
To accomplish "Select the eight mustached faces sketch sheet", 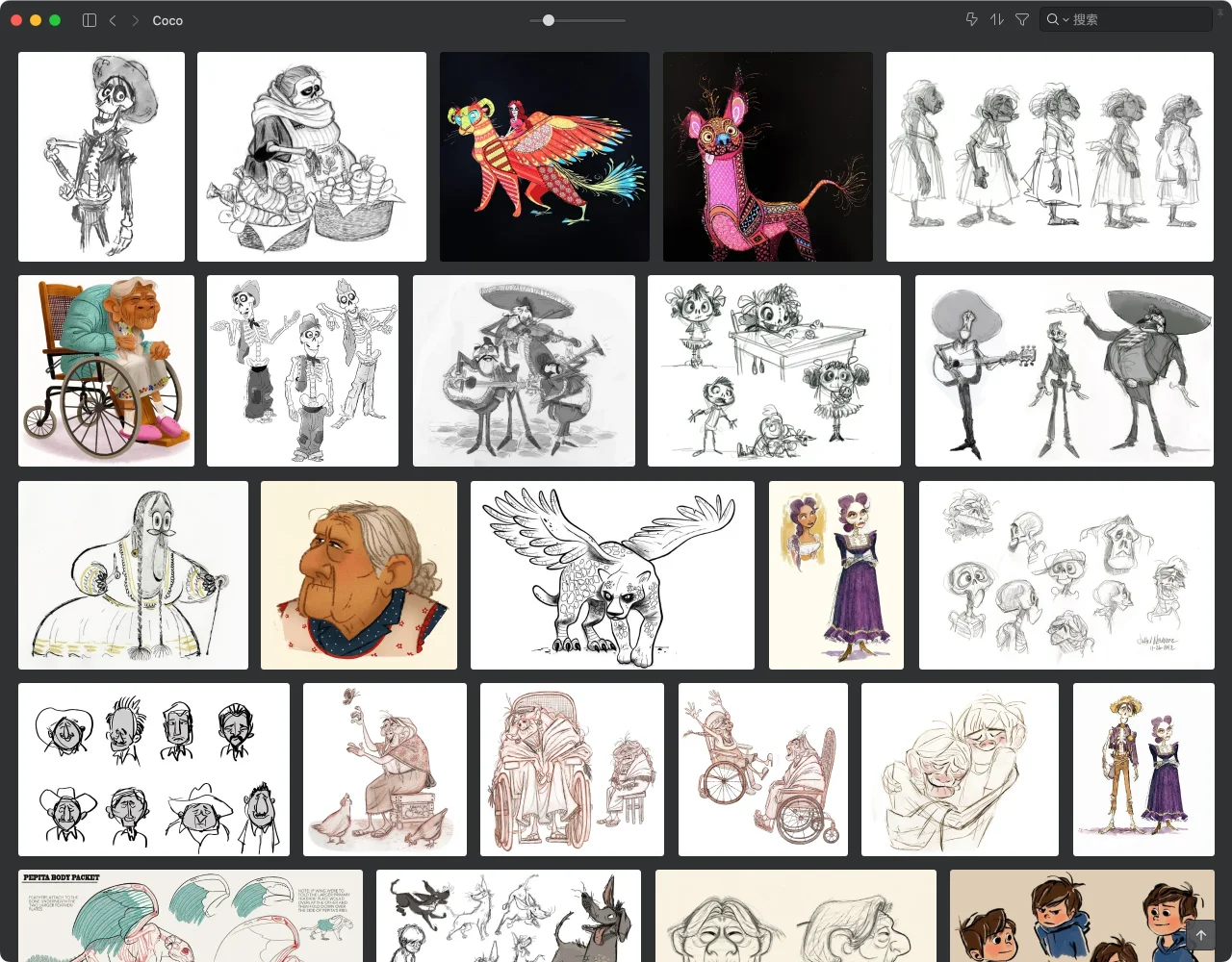I will point(154,770).
